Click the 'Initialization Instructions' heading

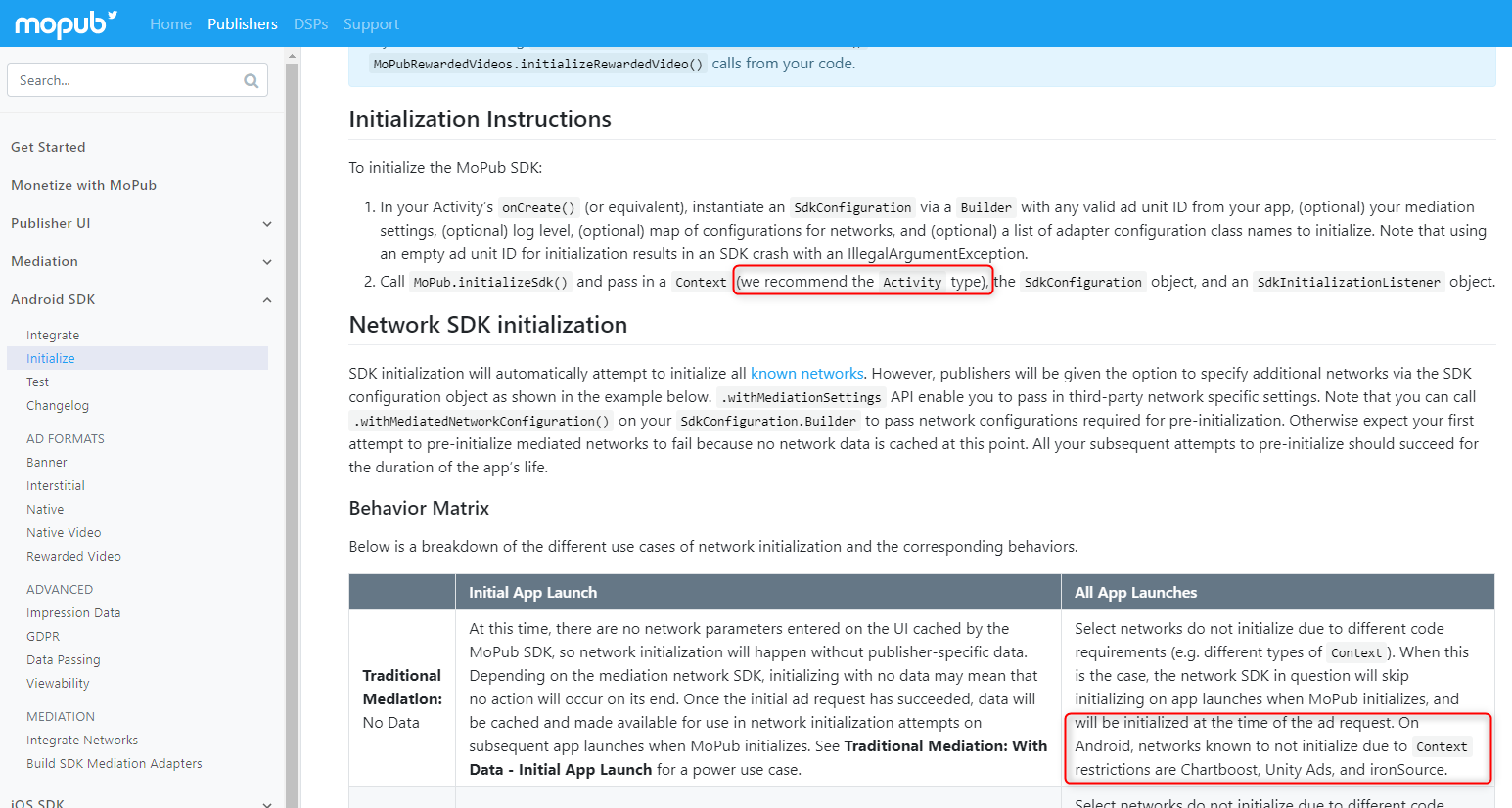[481, 119]
